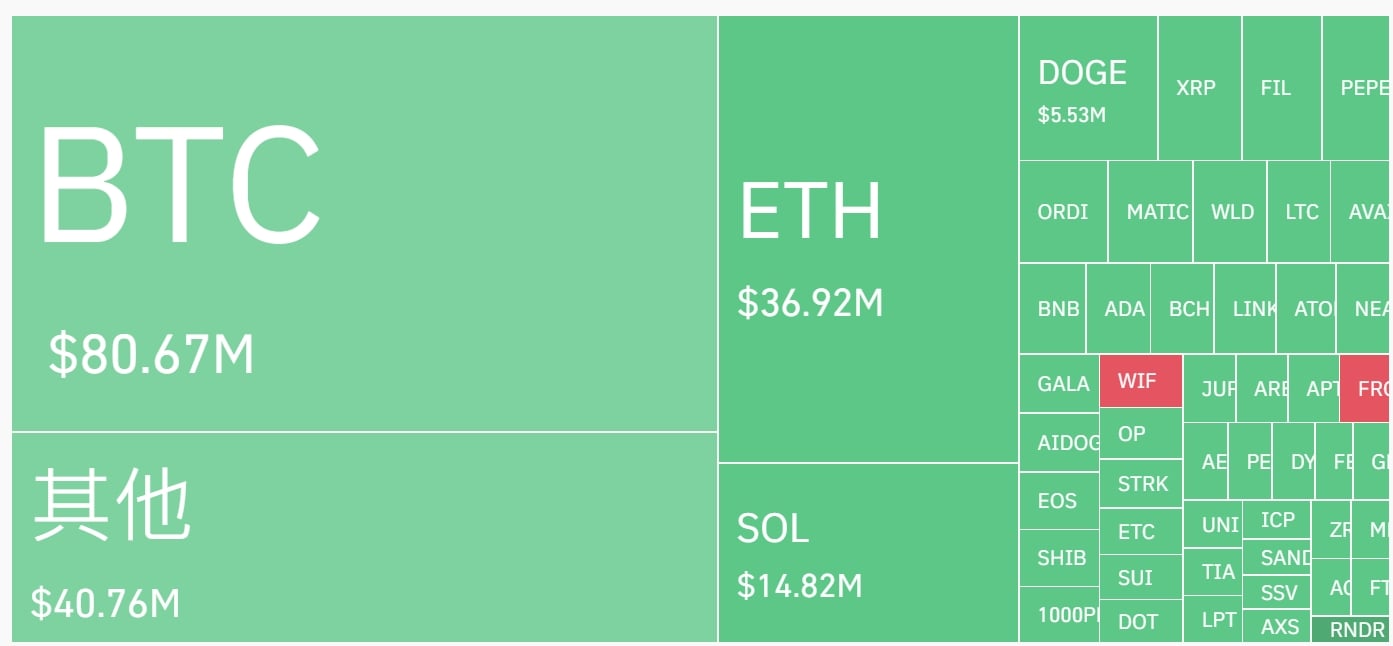The width and height of the screenshot is (1393, 646).
Task: Click the LTC tile
Action: (x=1299, y=212)
